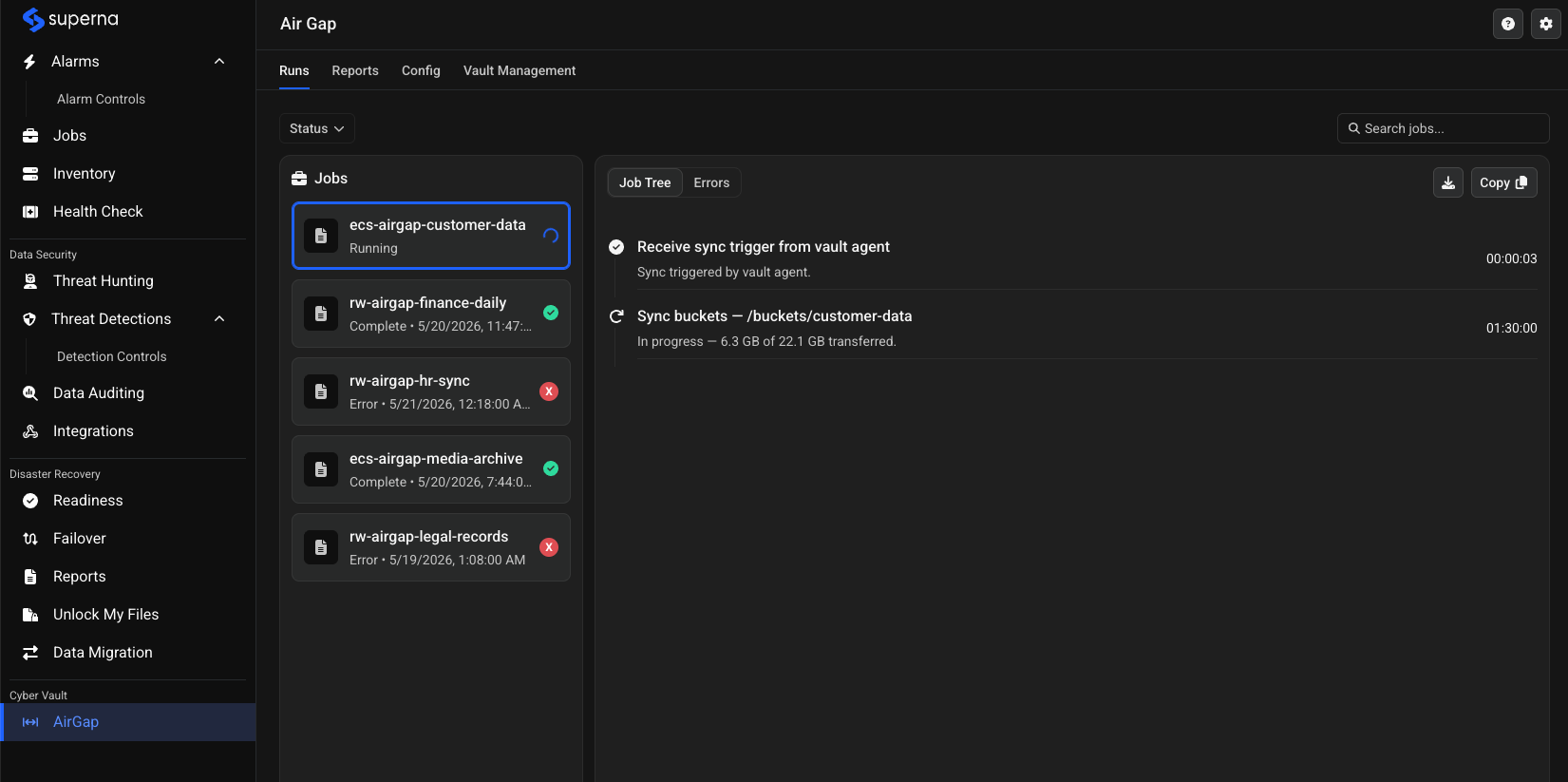
Task: Open the Status filter dropdown
Action: (x=317, y=128)
